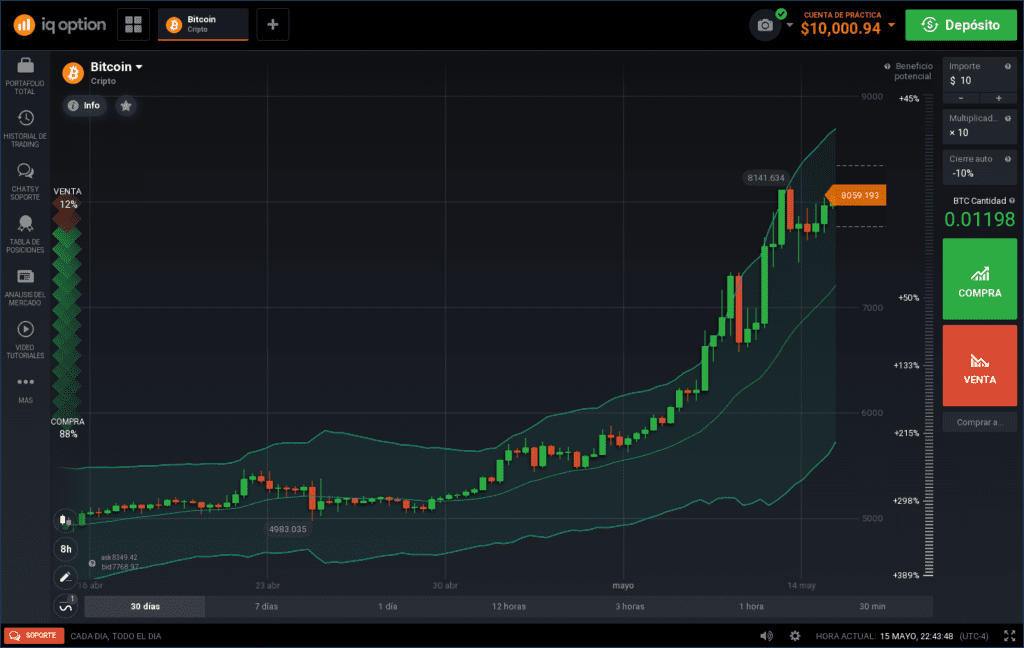Viewport: 1024px width, 648px height.
Task: Open the Multiplicador x10 selector
Action: 979,126
